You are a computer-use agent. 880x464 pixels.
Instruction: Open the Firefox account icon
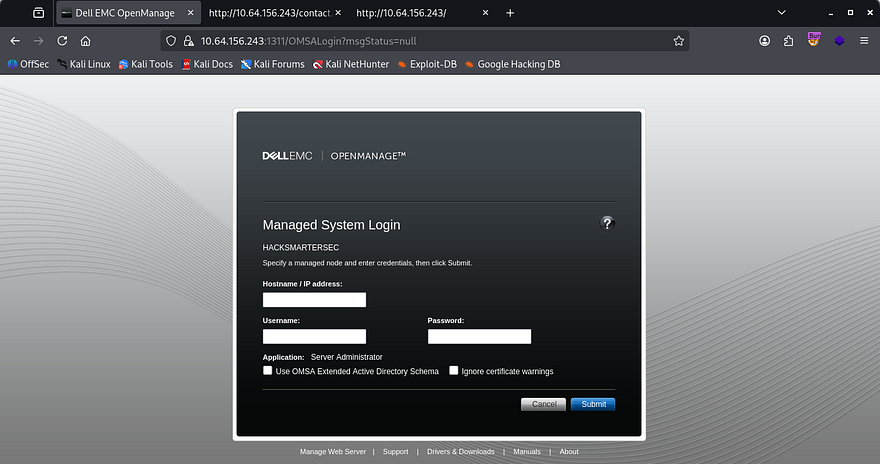tap(765, 41)
